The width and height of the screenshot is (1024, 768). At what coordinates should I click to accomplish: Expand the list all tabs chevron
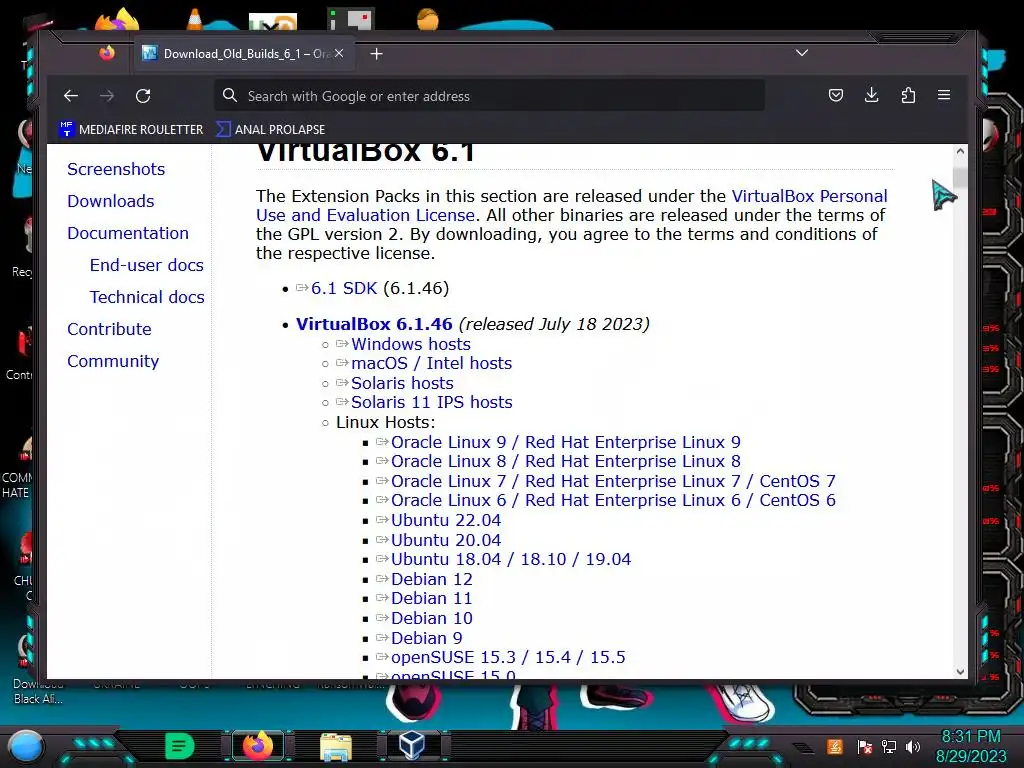802,53
